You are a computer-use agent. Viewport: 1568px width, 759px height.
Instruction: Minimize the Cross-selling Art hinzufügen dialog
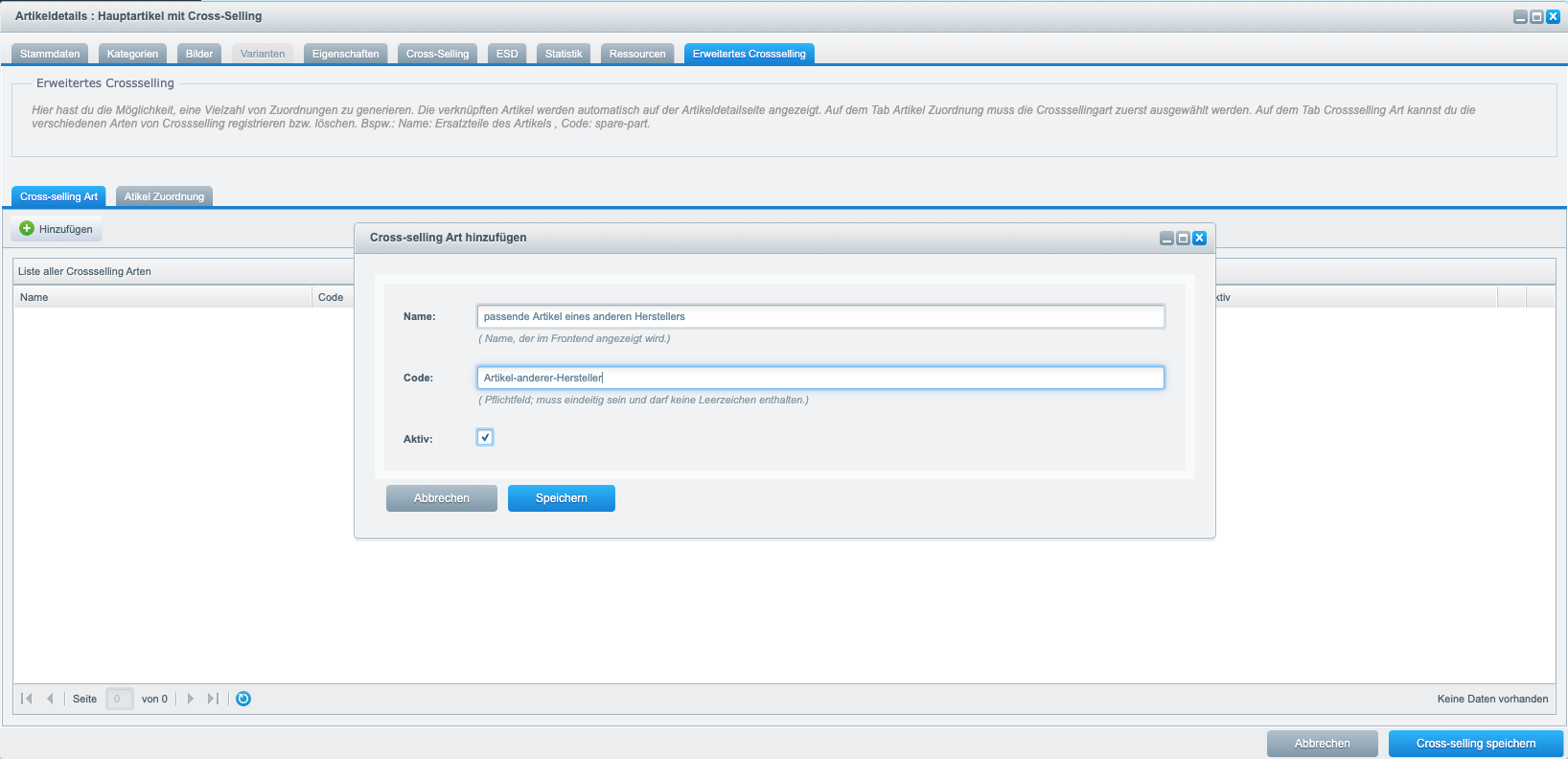[1166, 238]
